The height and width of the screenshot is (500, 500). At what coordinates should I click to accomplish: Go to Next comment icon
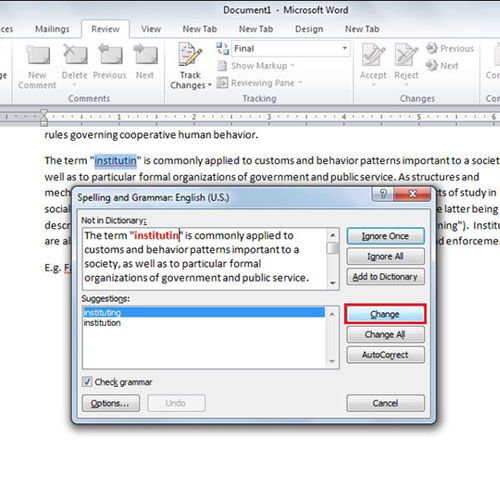[x=145, y=54]
